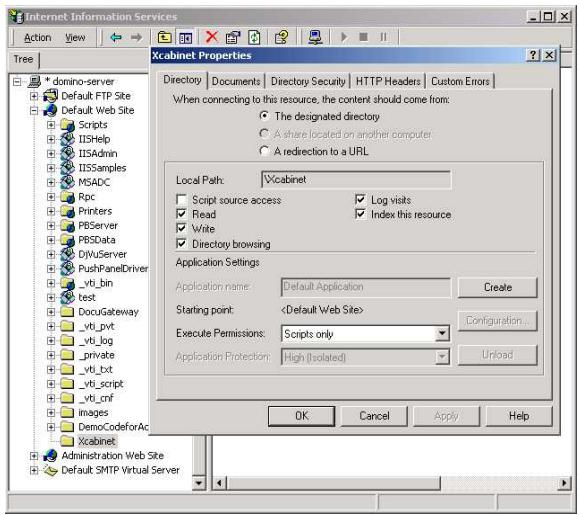Click the Up one level folder icon

[x=165, y=37]
